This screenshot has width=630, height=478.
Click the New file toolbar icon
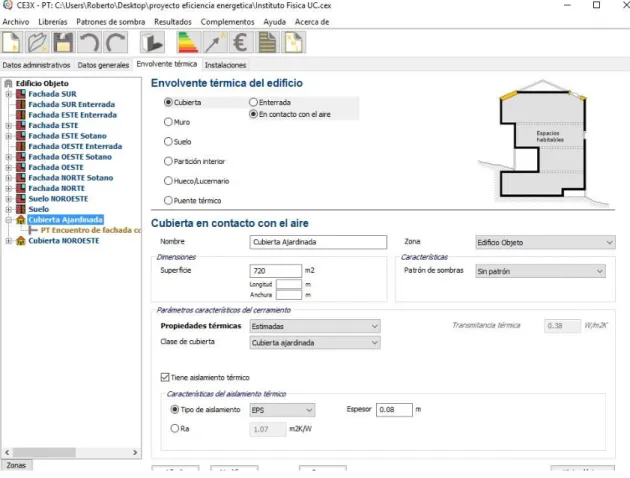point(12,42)
